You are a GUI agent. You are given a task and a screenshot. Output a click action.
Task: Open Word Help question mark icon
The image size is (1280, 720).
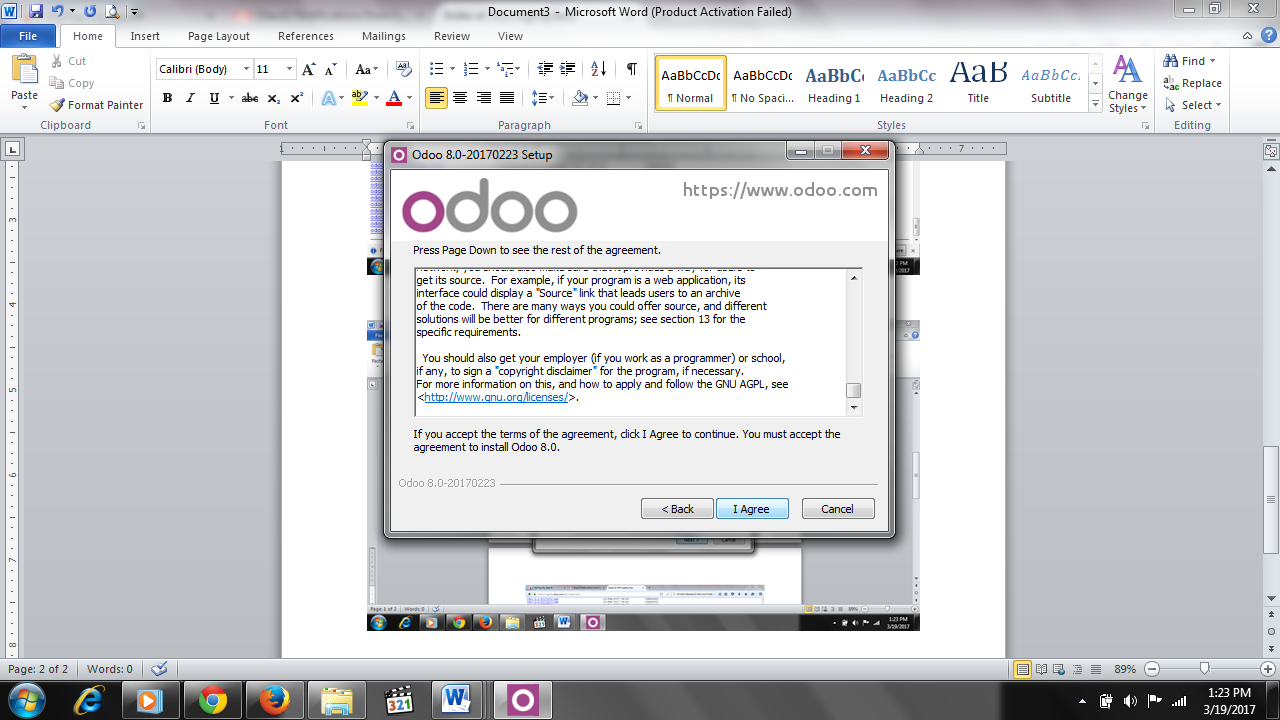[1271, 36]
